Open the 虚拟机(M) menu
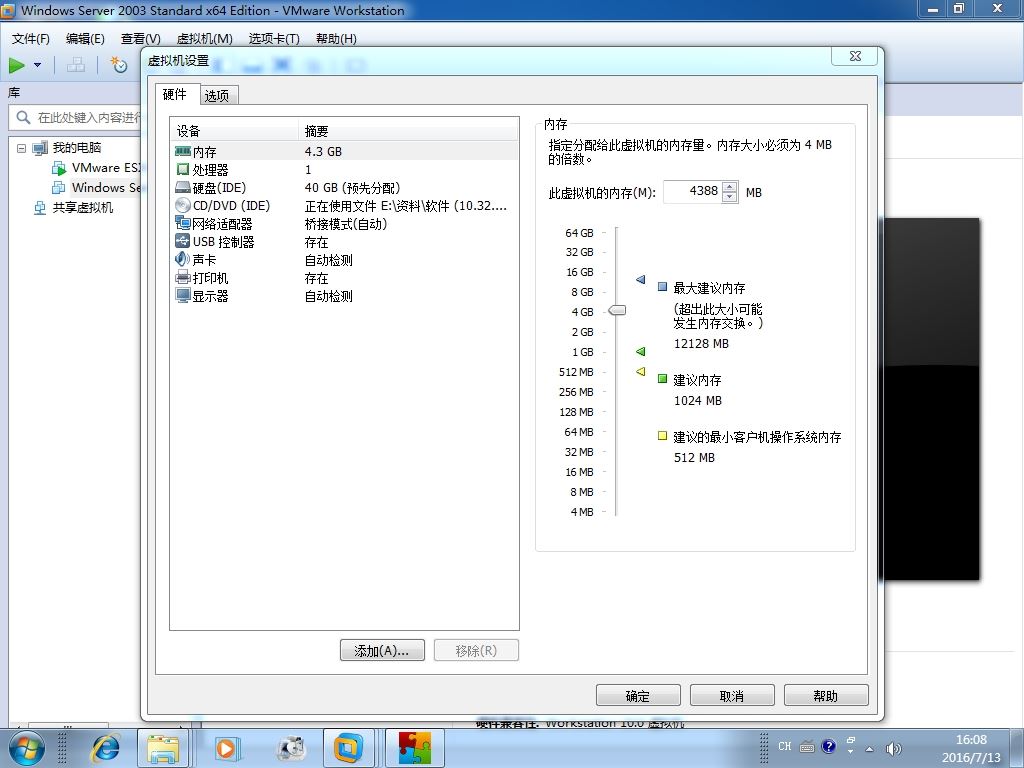 click(x=204, y=39)
